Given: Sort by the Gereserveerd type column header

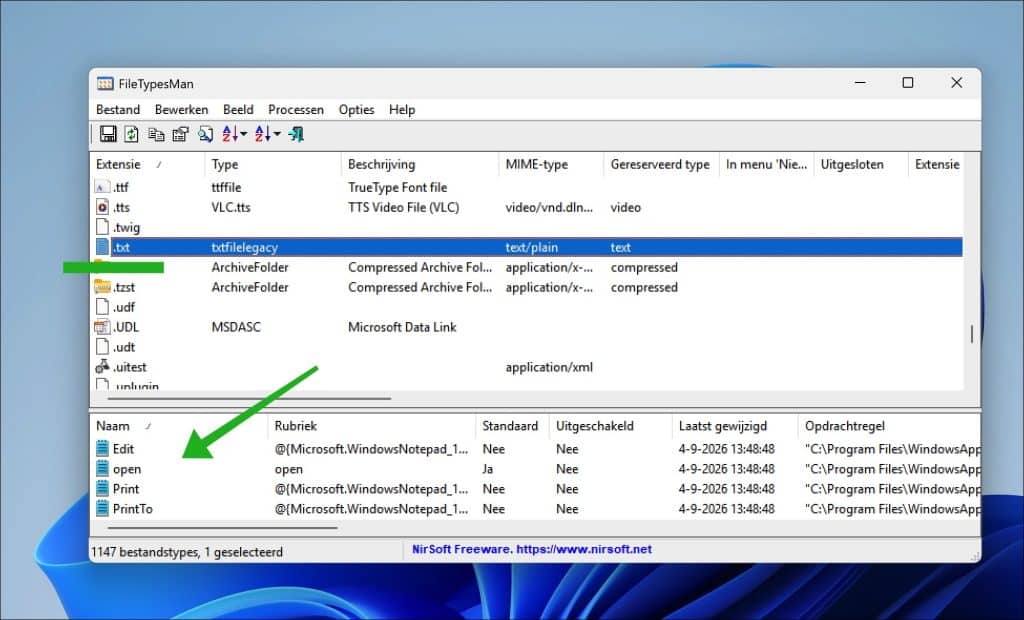Looking at the screenshot, I should [x=661, y=165].
